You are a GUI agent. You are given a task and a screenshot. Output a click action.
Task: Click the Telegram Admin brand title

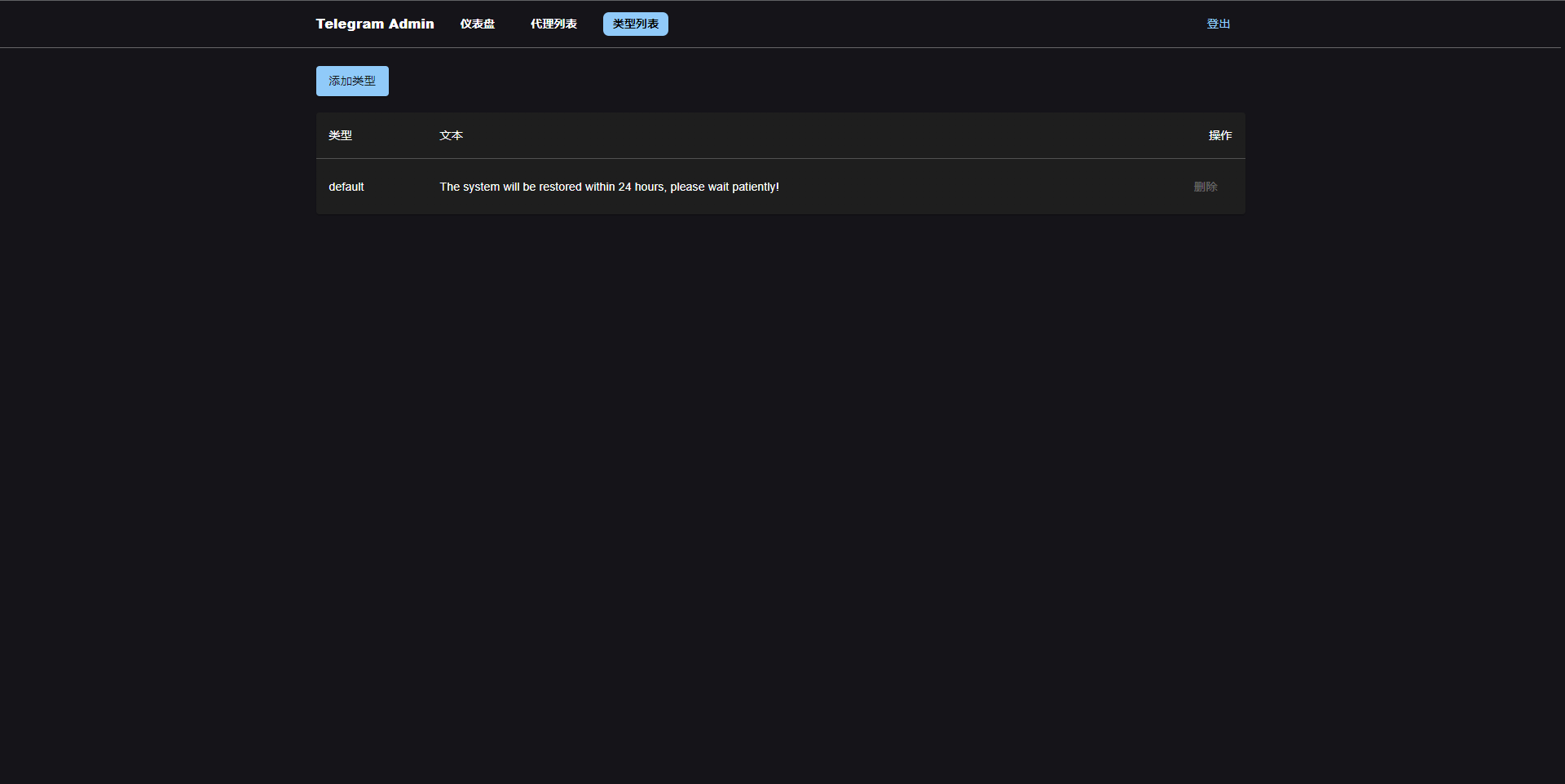374,24
